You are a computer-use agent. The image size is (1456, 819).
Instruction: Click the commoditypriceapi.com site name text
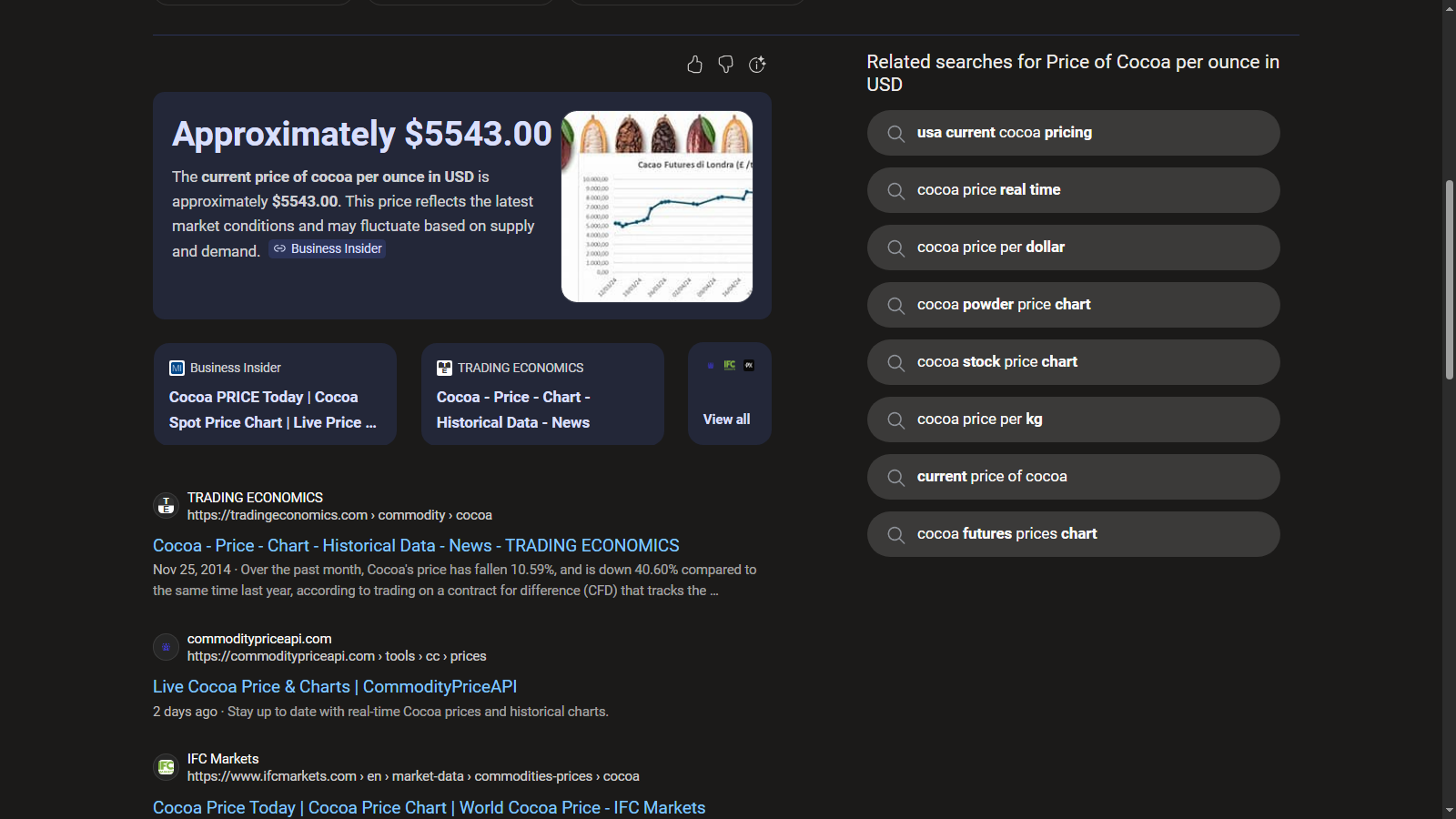pyautogui.click(x=259, y=639)
